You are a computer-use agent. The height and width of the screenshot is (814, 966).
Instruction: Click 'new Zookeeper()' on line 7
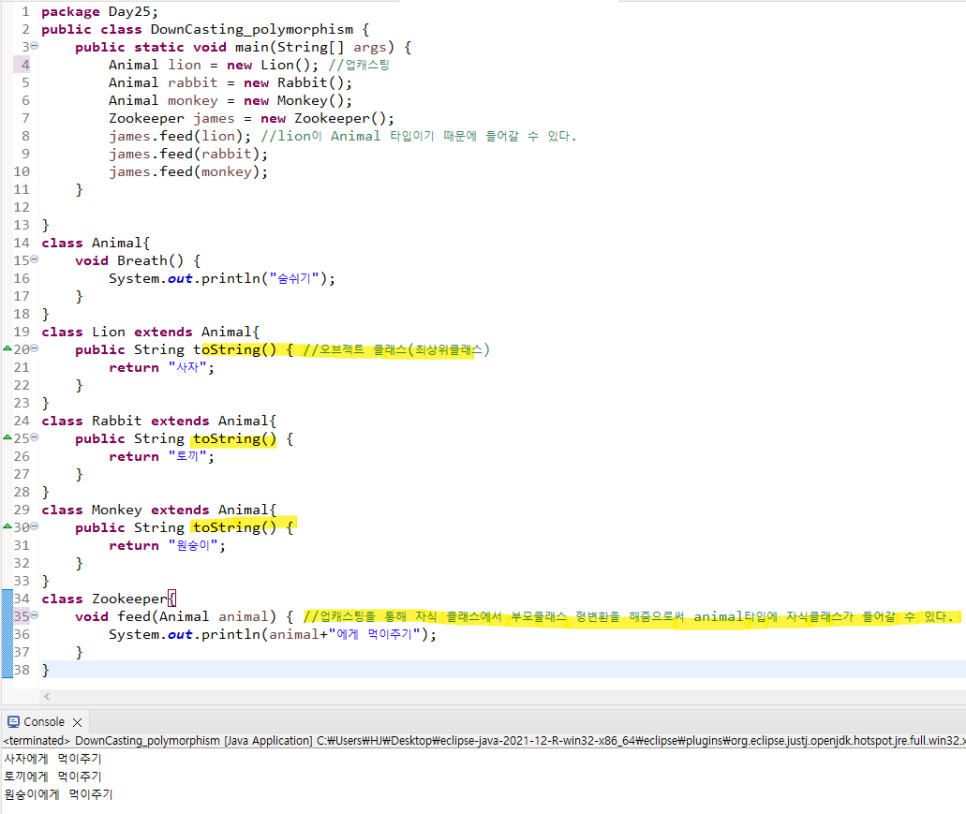pos(323,118)
